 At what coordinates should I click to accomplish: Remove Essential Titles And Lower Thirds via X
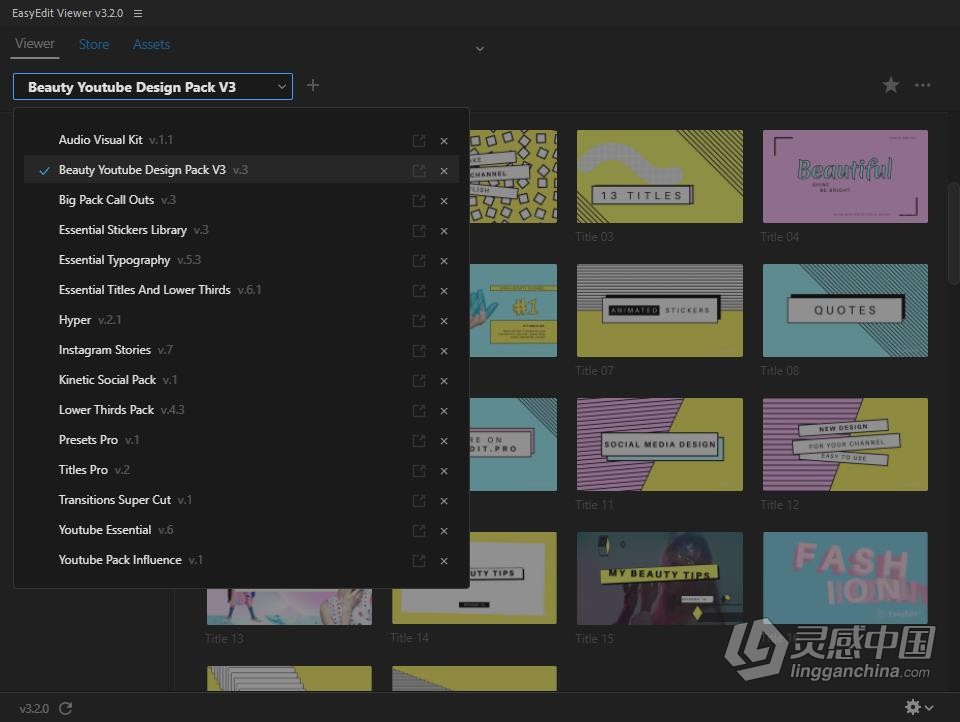(444, 291)
